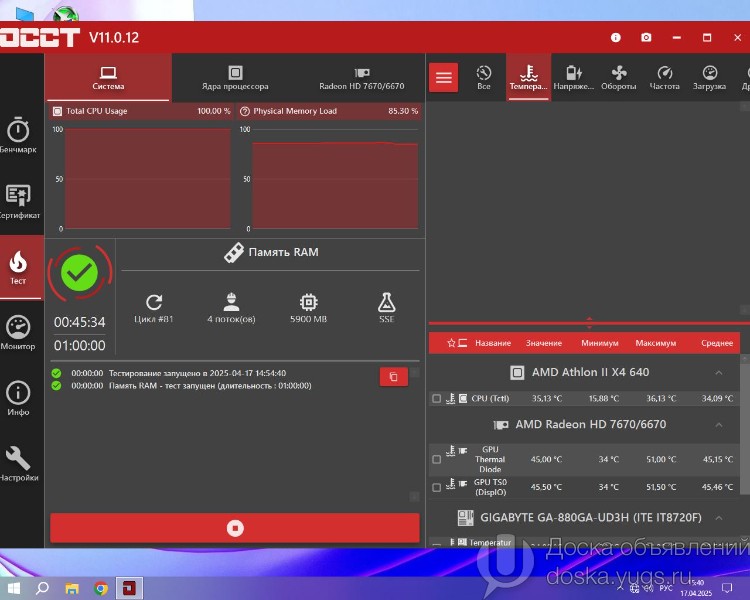Open Google Chrome from the taskbar

point(100,588)
